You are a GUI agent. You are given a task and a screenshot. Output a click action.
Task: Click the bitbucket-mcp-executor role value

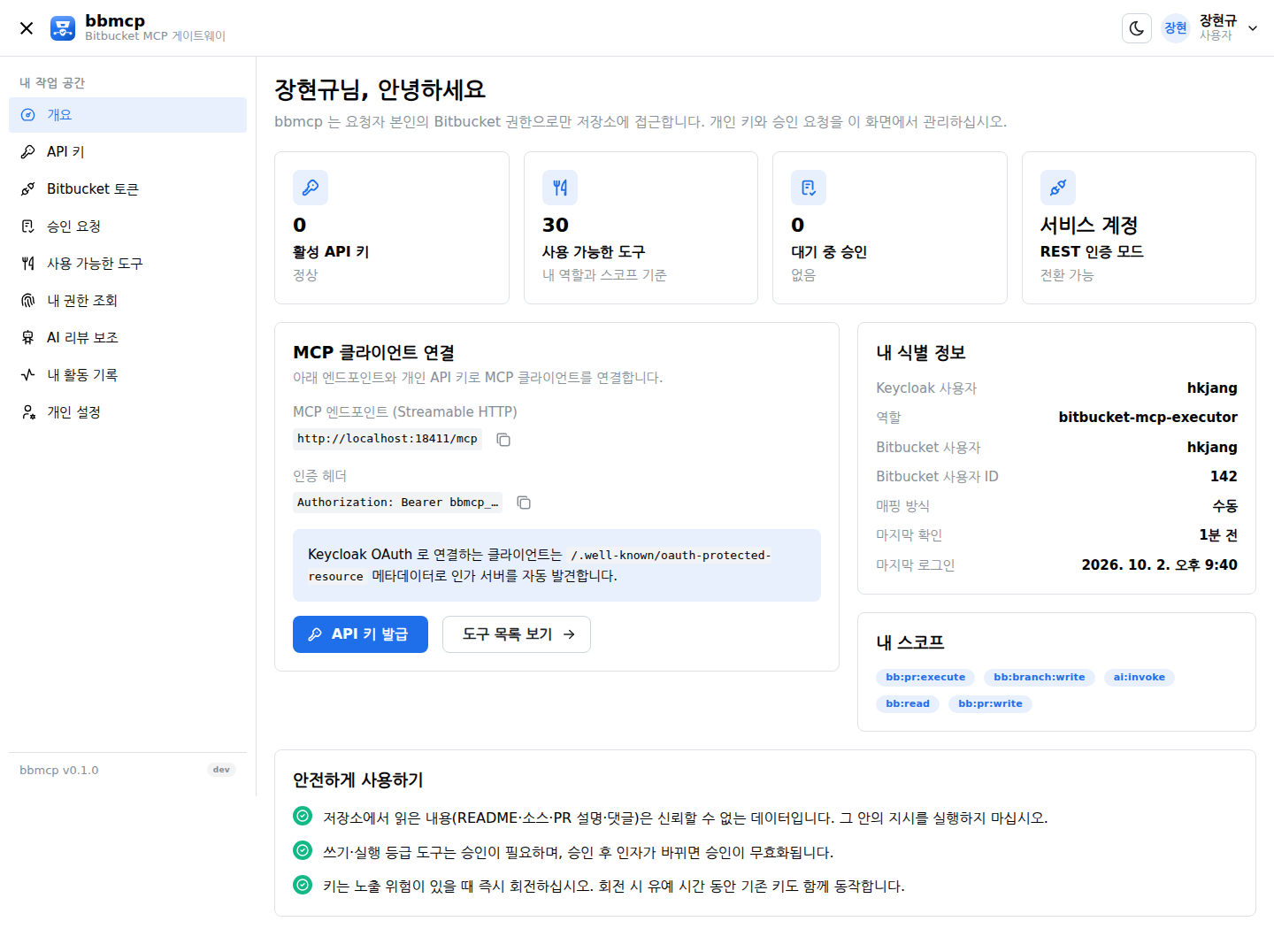(x=1147, y=418)
